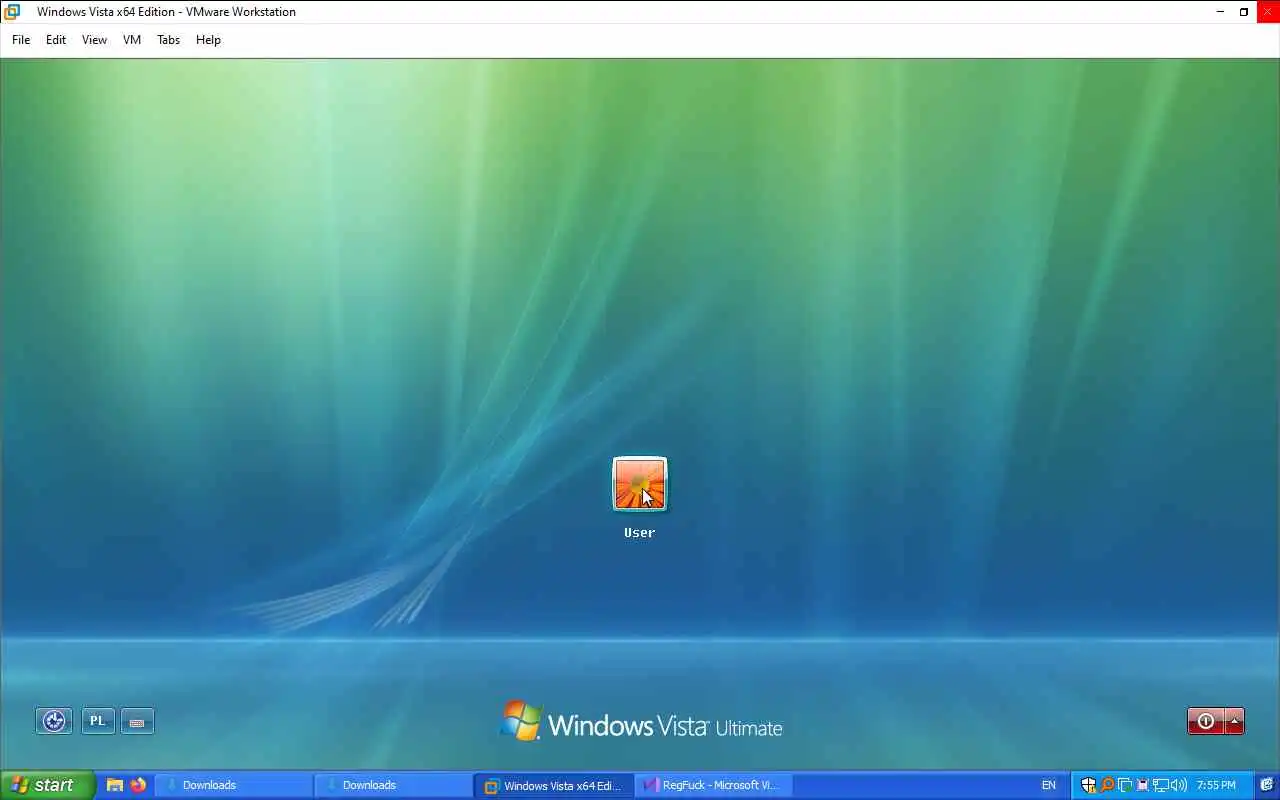This screenshot has height=800, width=1280.
Task: Open the on-screen keyboard button
Action: pos(137,721)
